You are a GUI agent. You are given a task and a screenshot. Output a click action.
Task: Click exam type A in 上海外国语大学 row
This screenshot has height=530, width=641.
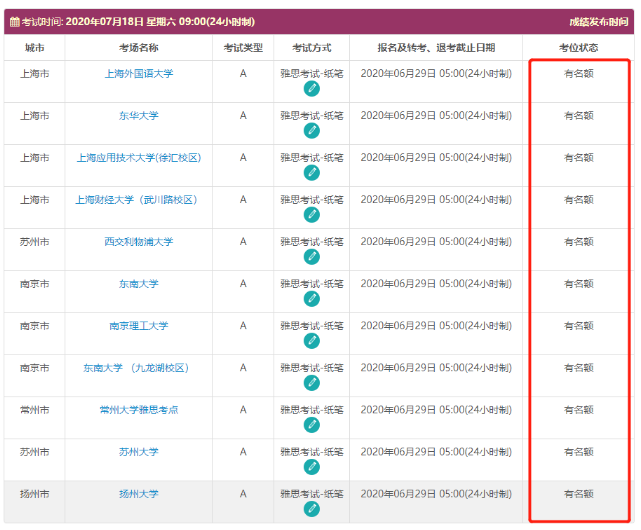click(x=243, y=74)
